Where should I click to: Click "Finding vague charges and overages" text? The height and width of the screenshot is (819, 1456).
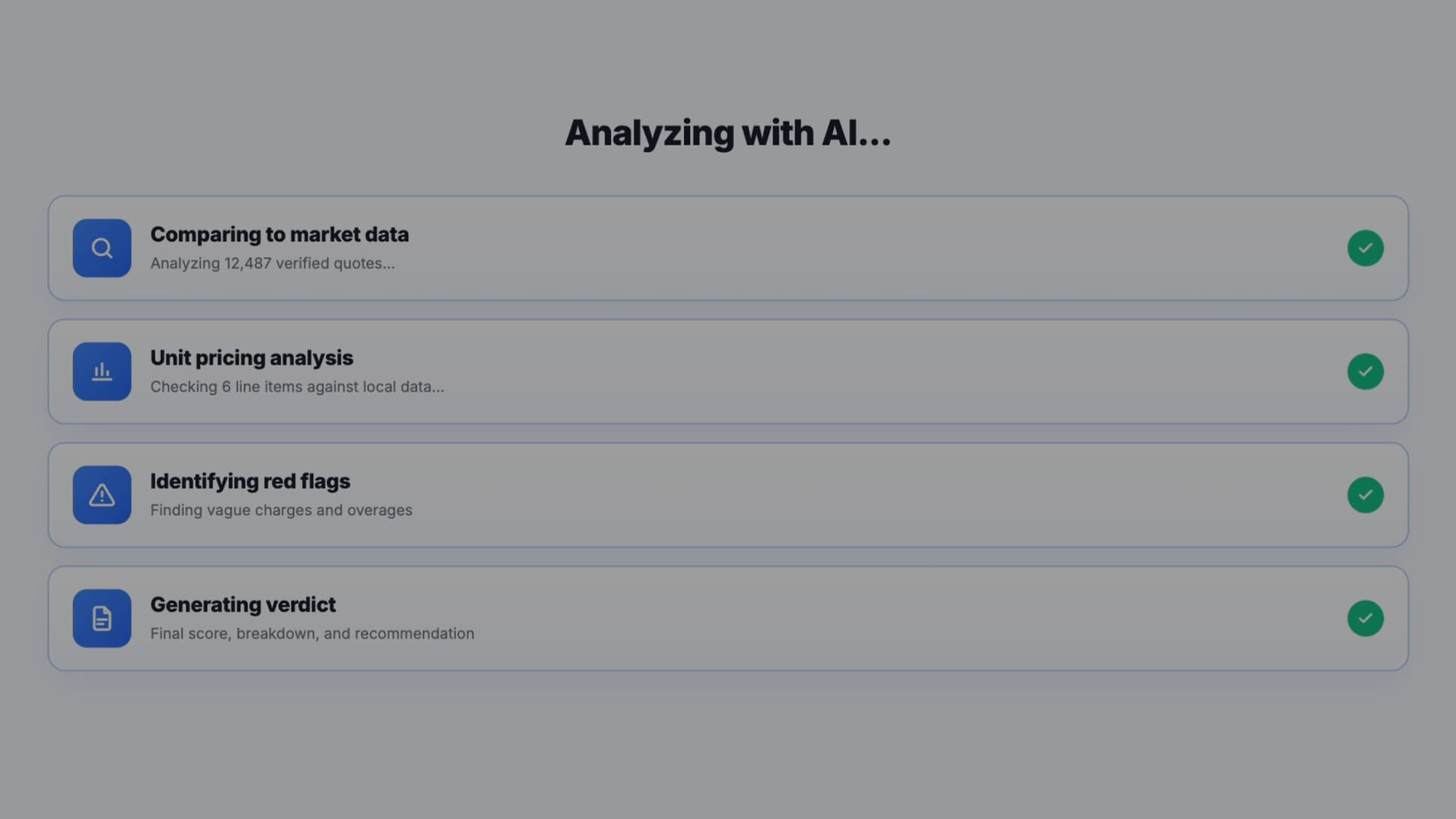tap(281, 510)
